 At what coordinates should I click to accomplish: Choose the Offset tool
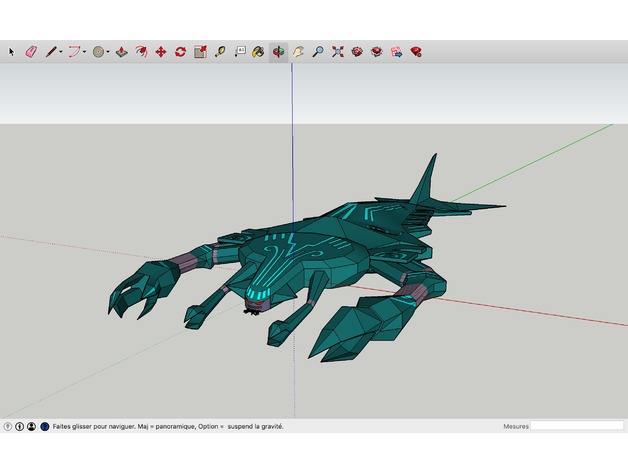(141, 51)
